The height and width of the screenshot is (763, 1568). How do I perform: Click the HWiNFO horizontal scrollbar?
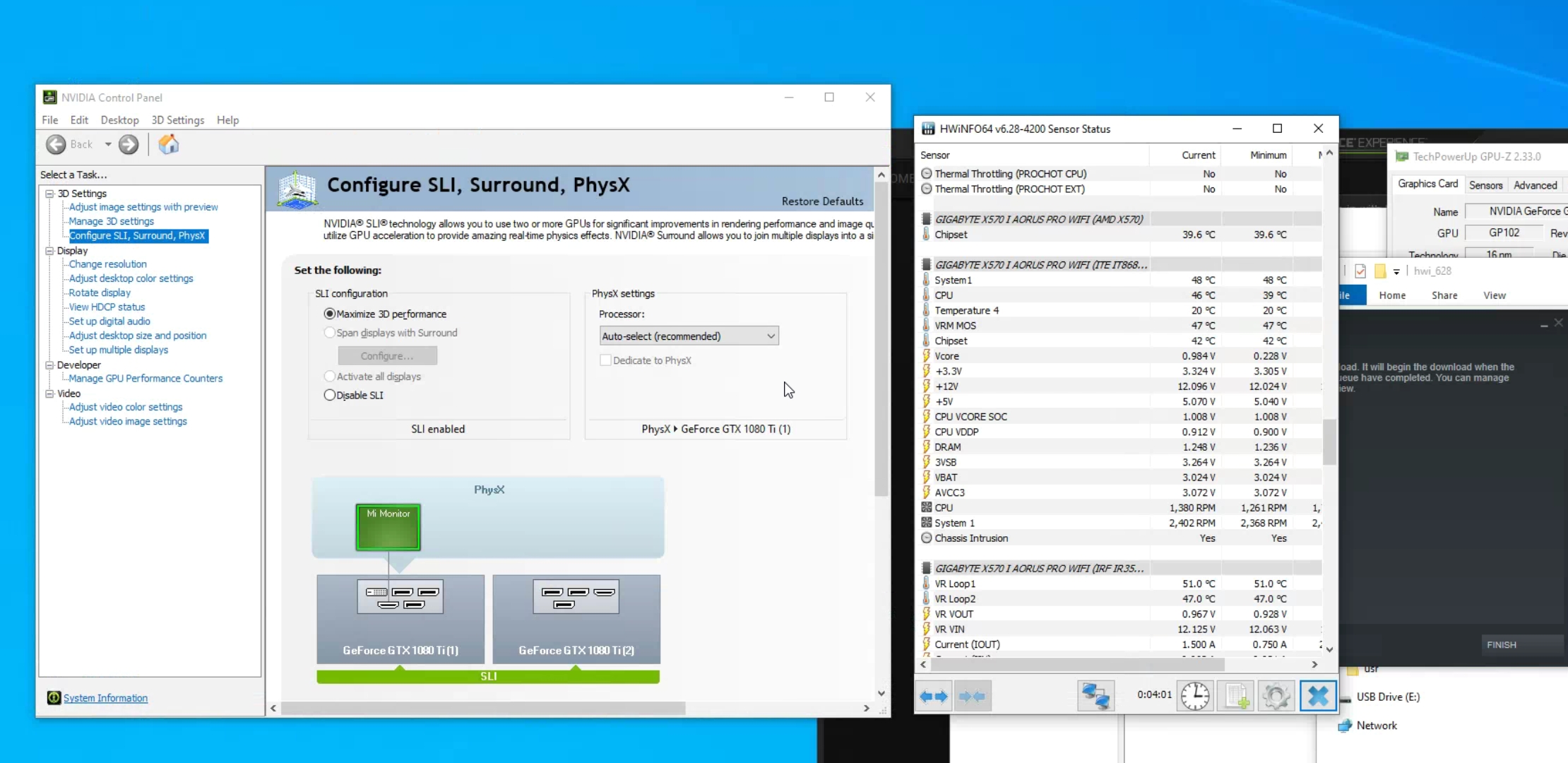(x=1077, y=665)
